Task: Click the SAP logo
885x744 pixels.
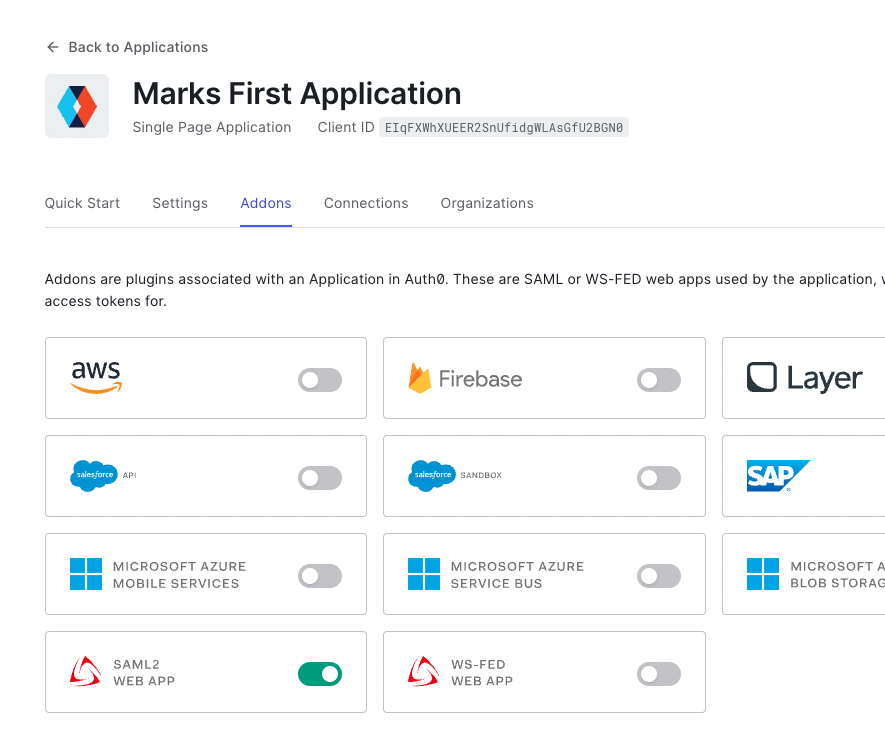Action: (778, 476)
